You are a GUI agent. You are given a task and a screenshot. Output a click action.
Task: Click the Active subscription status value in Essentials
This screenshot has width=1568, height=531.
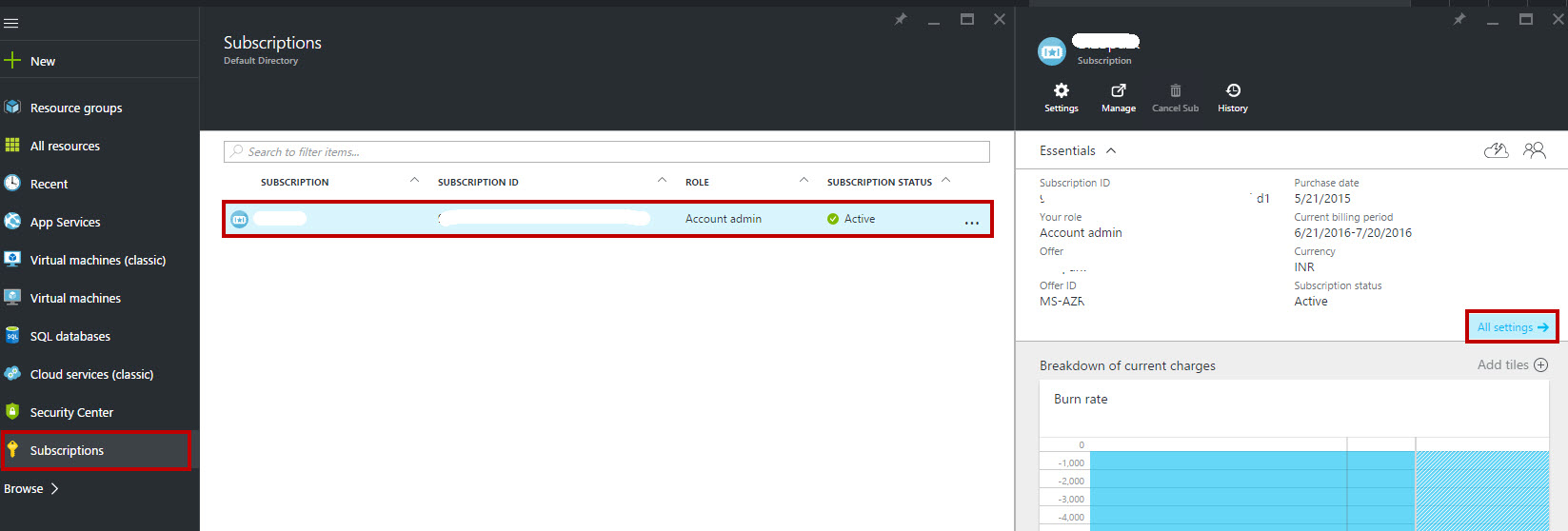pos(1311,302)
